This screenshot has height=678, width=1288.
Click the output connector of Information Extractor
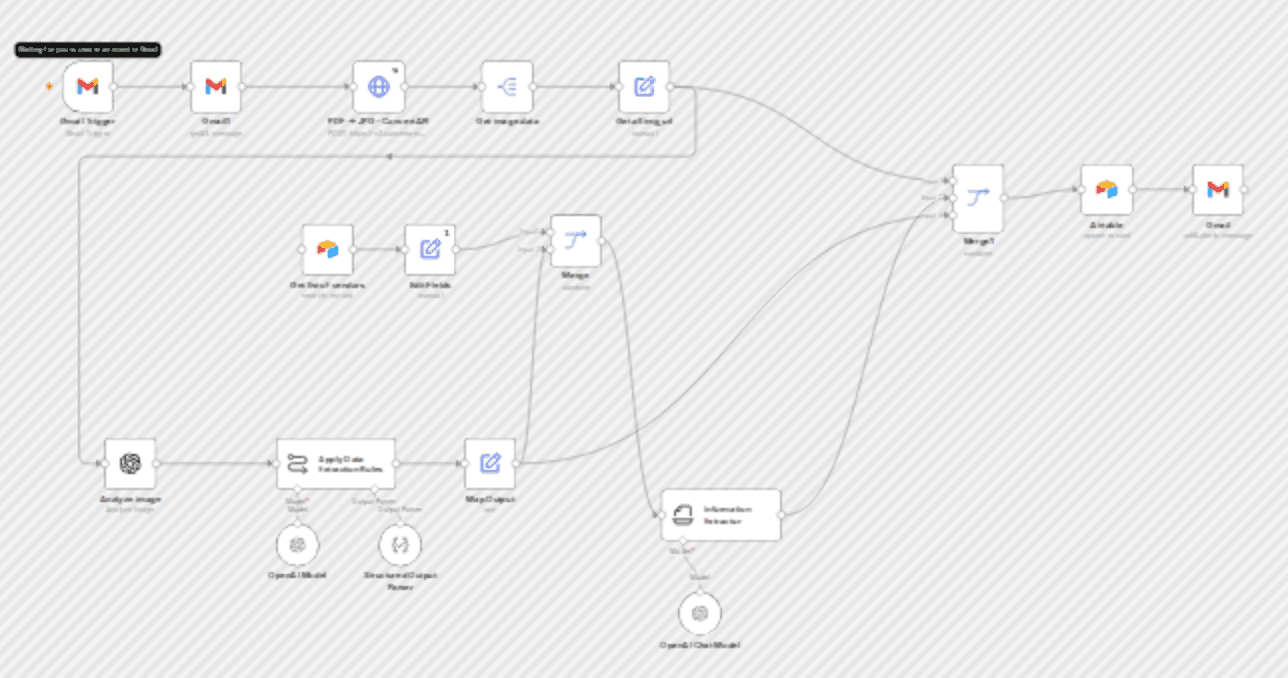point(780,515)
